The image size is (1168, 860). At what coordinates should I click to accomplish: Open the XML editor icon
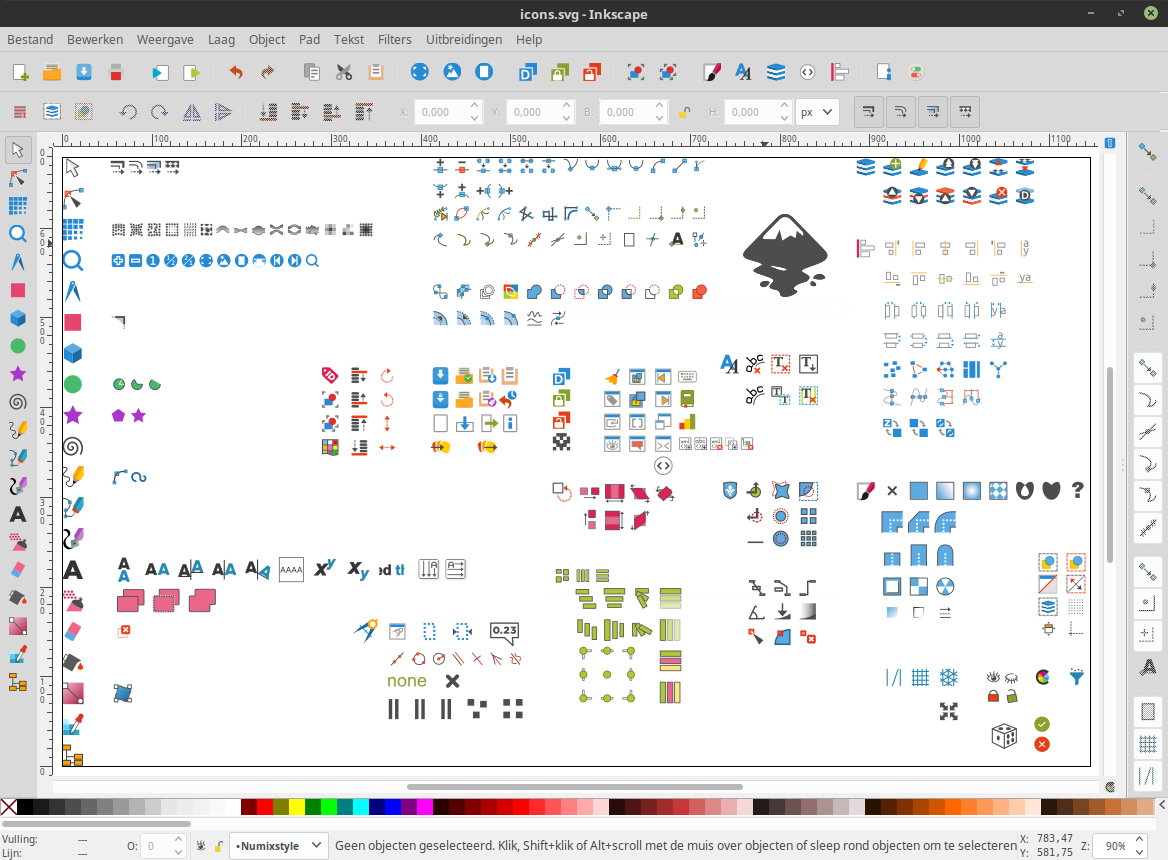(807, 72)
